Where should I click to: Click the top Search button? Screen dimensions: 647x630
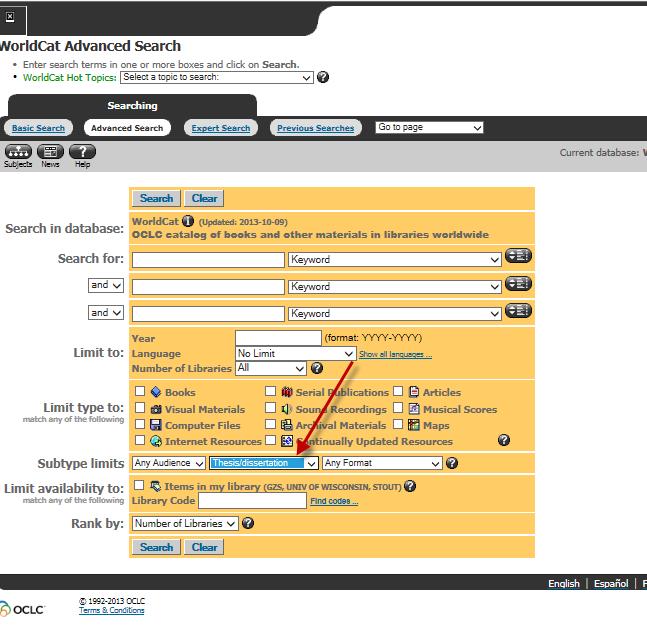point(156,198)
